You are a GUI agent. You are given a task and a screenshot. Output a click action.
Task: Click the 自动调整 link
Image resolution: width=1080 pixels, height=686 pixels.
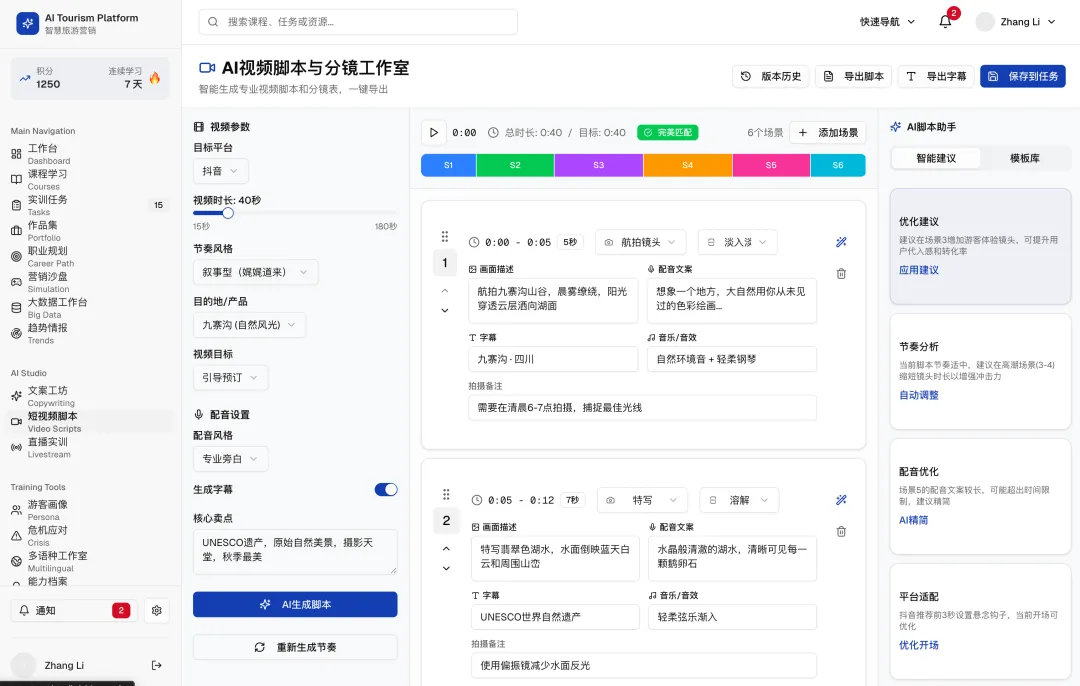pyautogui.click(x=919, y=395)
